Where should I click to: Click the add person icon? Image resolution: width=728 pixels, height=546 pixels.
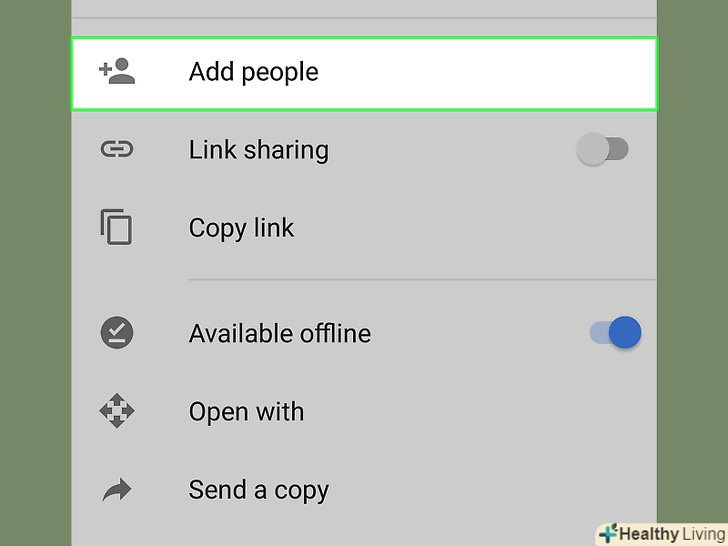tap(117, 71)
